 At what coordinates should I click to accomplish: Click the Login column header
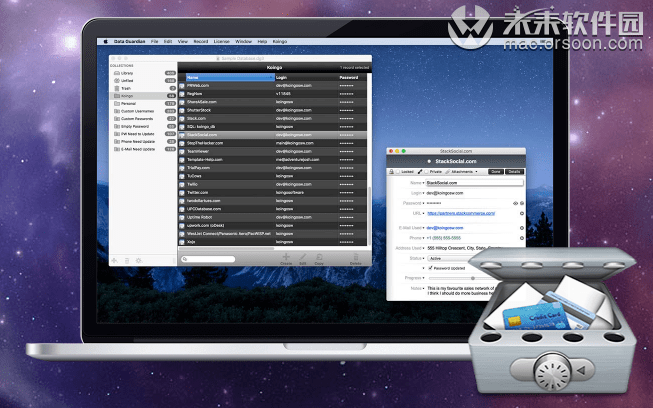[x=306, y=77]
